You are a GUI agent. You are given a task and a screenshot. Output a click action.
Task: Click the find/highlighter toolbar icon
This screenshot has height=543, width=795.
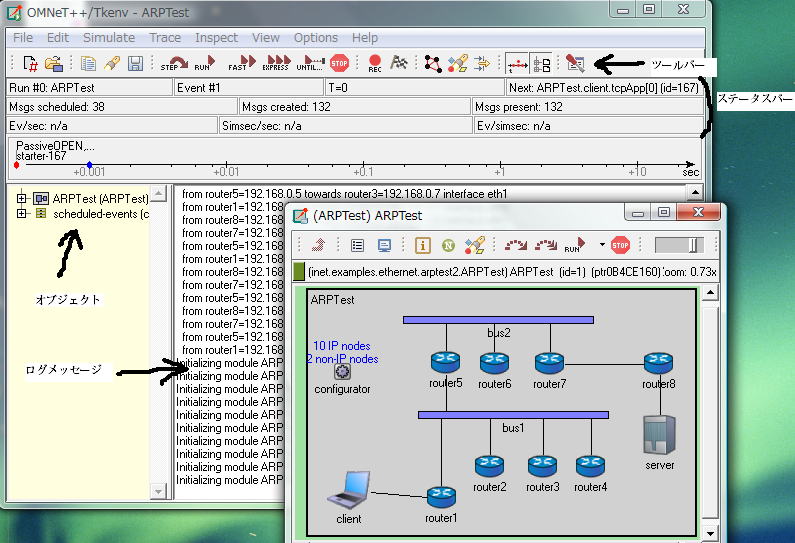(112, 64)
